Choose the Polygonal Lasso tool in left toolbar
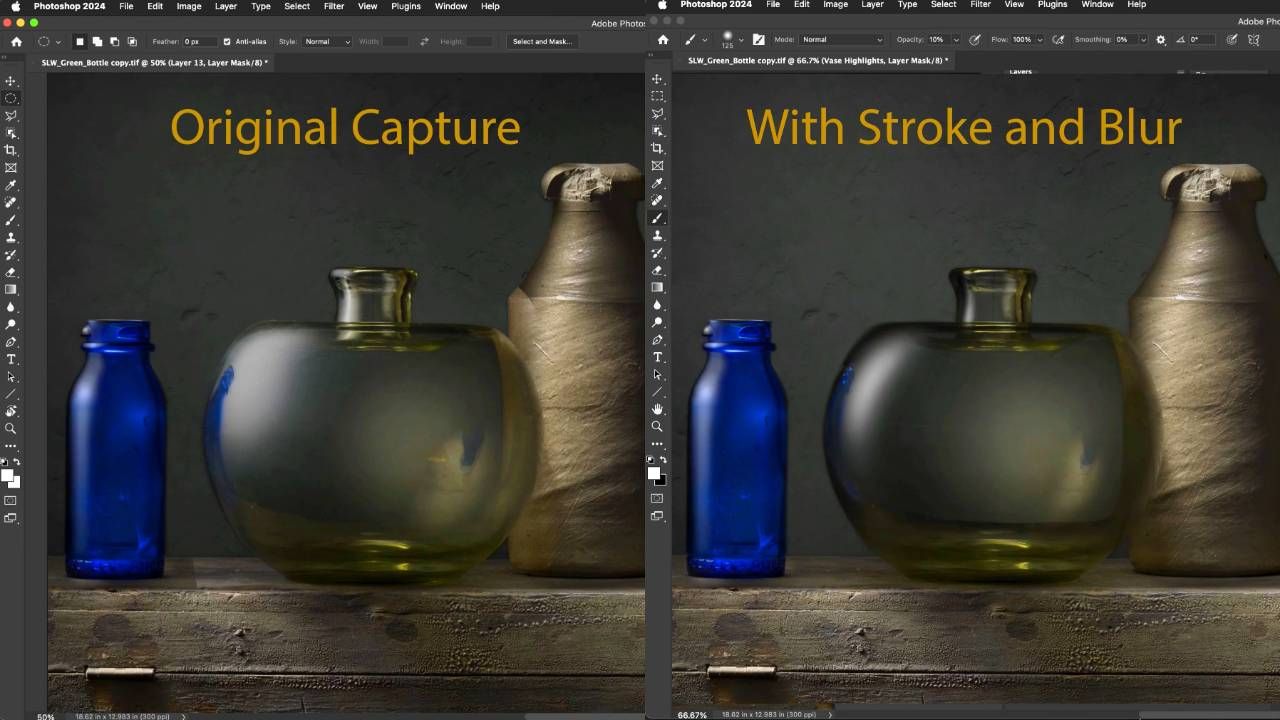The width and height of the screenshot is (1280, 720). pos(11,116)
